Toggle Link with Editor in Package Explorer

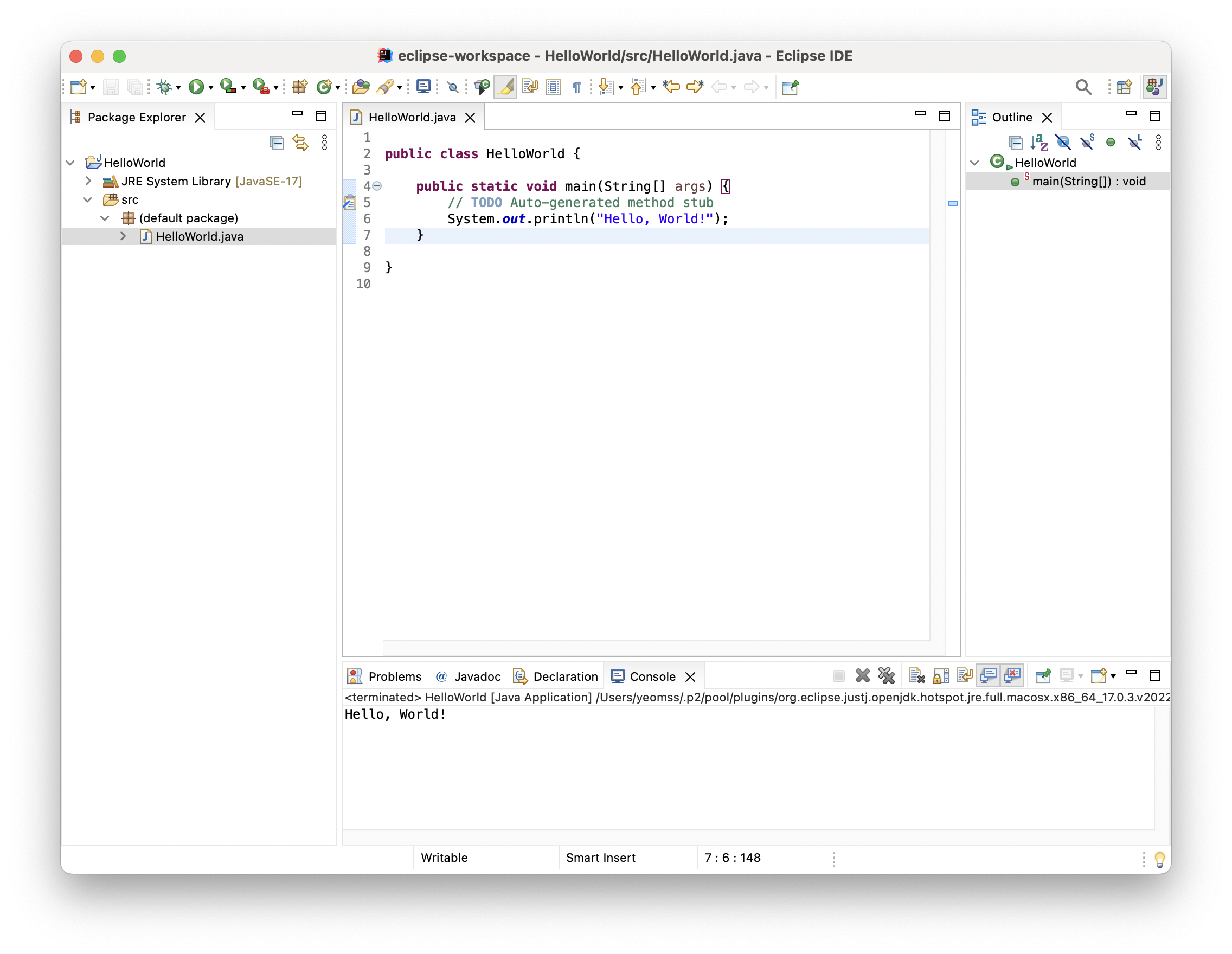point(300,142)
